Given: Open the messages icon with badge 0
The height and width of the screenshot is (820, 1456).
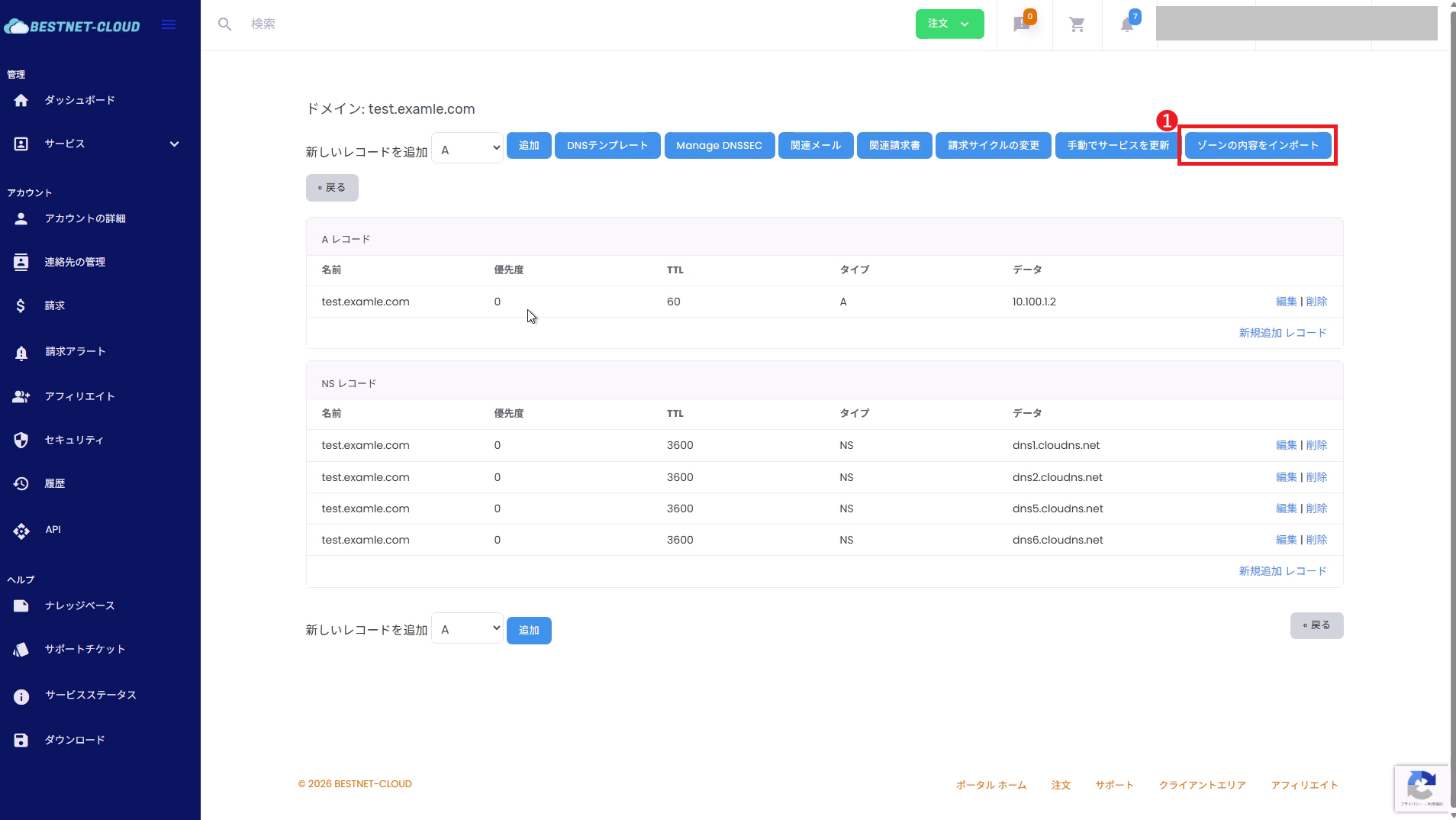Looking at the screenshot, I should 1022,24.
